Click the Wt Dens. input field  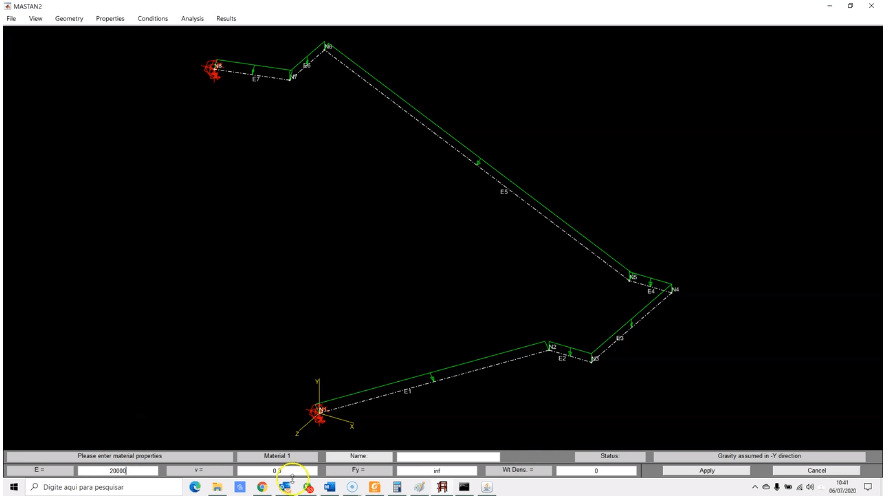tap(596, 470)
